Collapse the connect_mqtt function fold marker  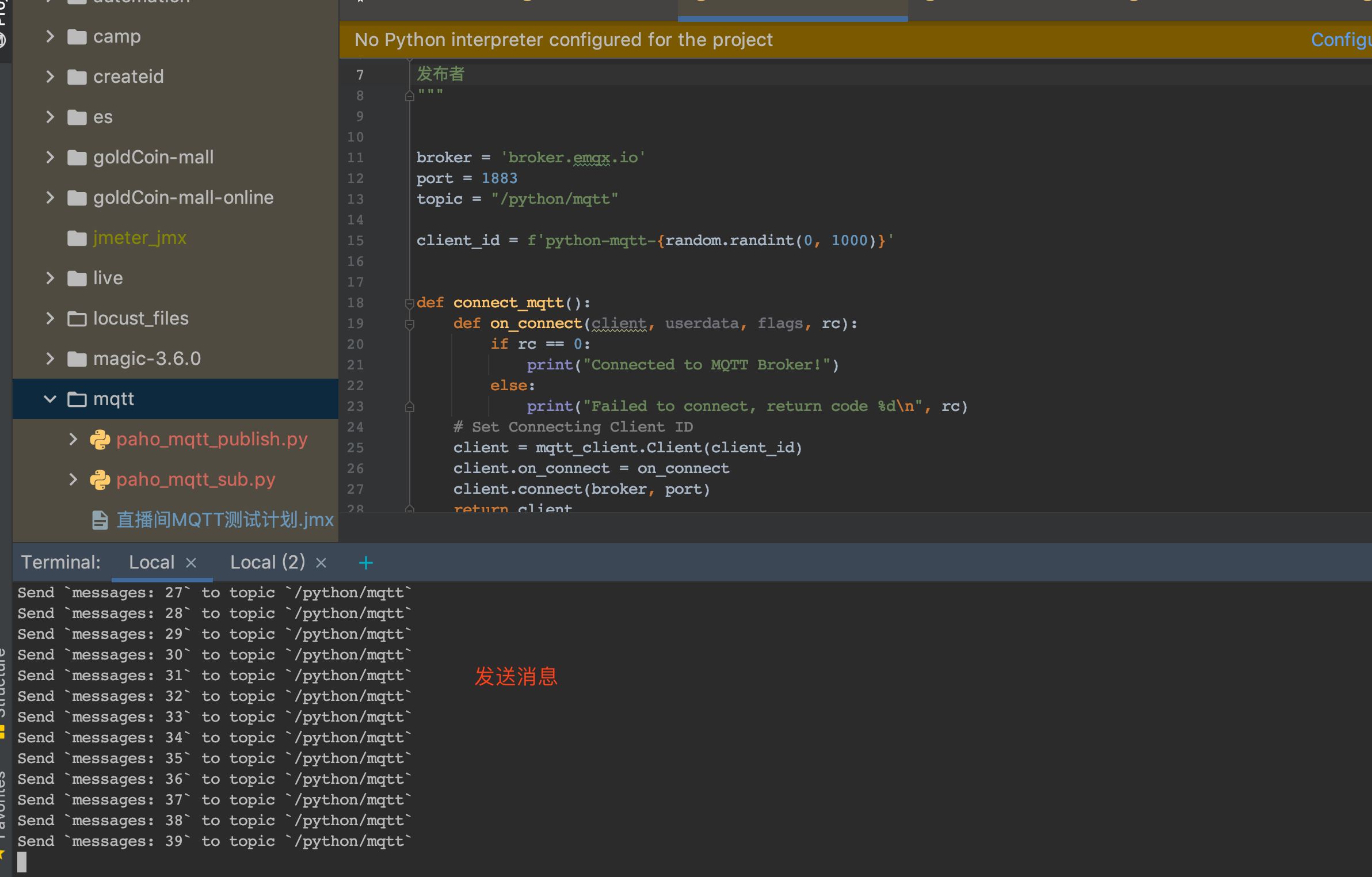tap(410, 303)
